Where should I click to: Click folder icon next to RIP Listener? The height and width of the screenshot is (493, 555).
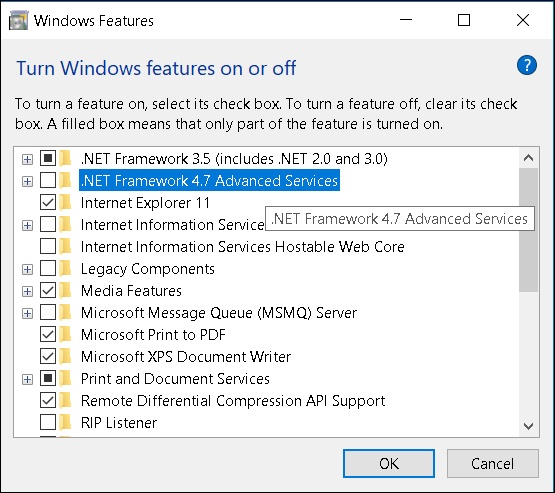pyautogui.click(x=65, y=423)
